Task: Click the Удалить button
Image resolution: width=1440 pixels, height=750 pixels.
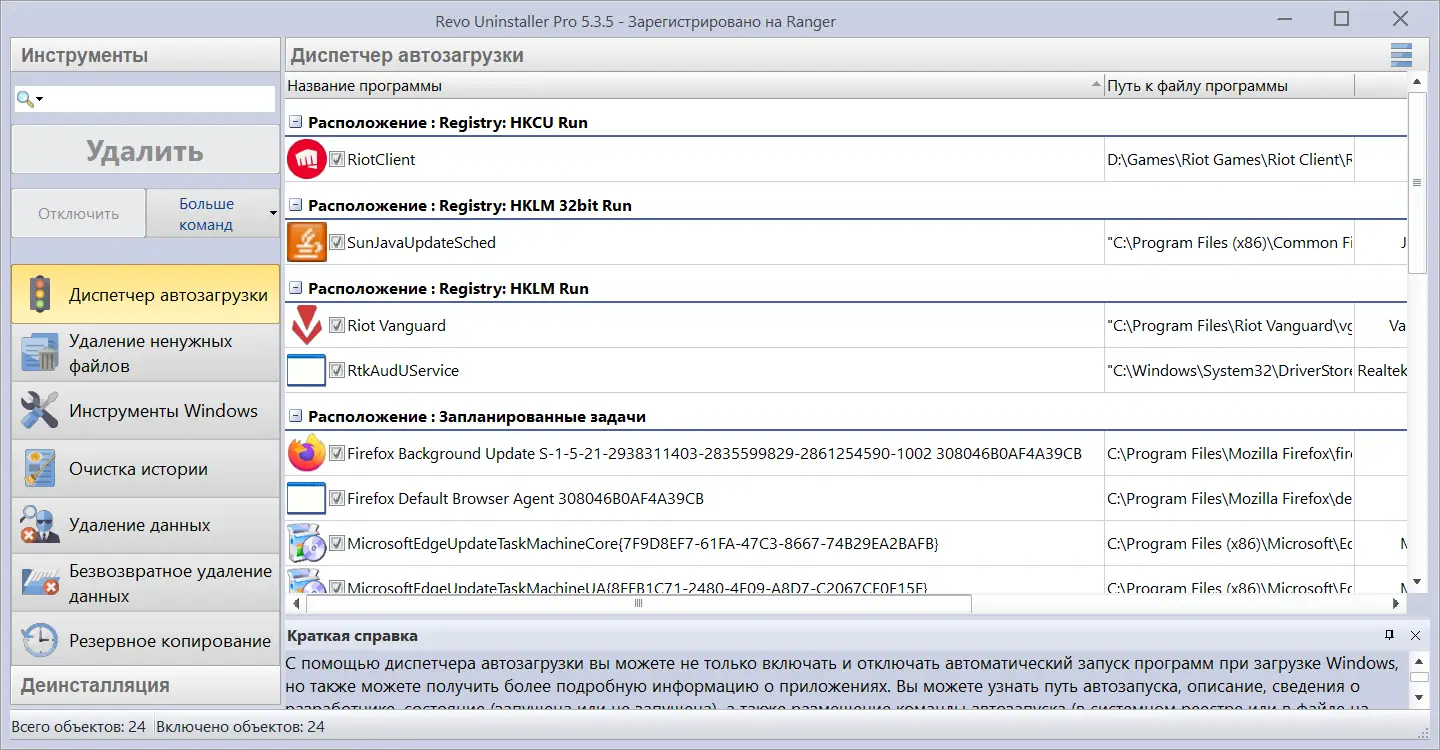Action: [144, 149]
